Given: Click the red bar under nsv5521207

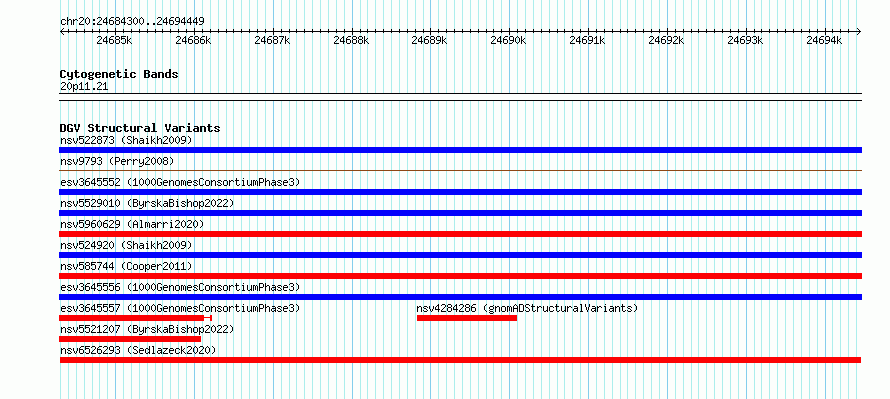Looking at the screenshot, I should coord(130,339).
